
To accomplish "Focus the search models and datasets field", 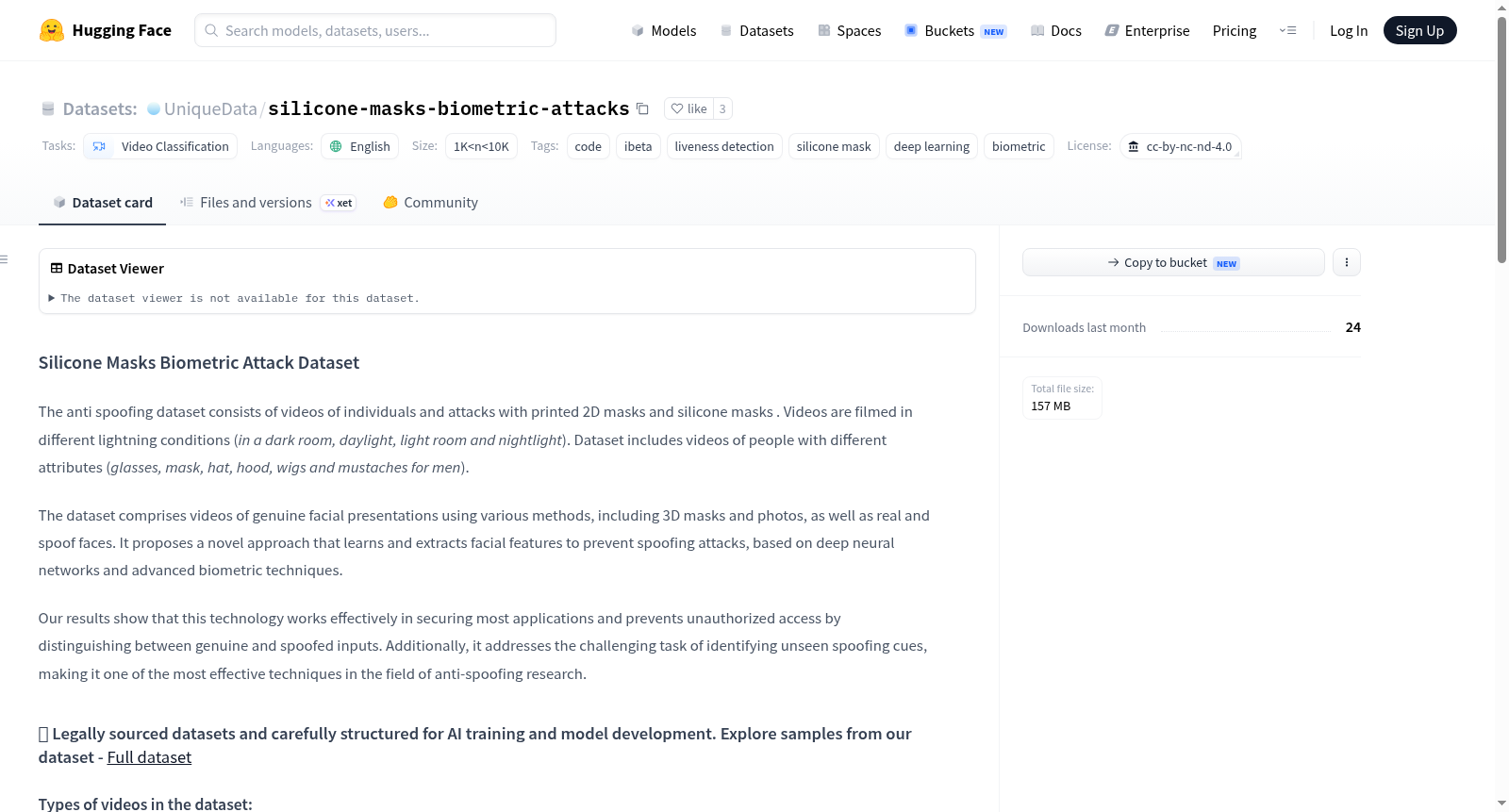I will pyautogui.click(x=375, y=30).
